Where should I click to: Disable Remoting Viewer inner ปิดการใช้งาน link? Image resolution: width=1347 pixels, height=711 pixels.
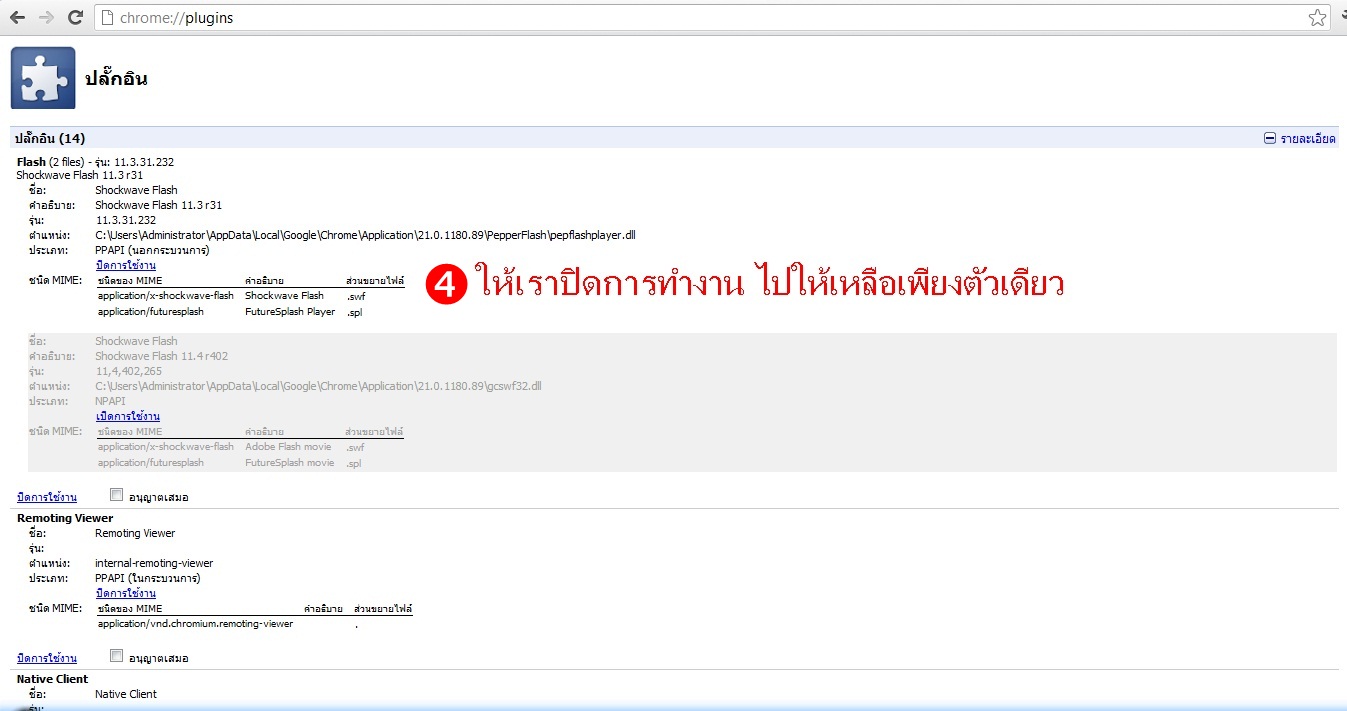(x=126, y=593)
